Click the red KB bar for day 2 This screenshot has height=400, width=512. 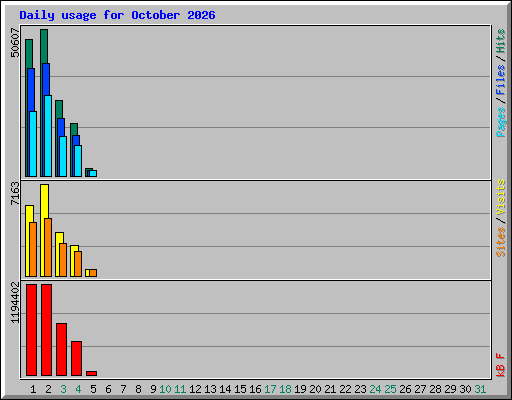(x=46, y=330)
